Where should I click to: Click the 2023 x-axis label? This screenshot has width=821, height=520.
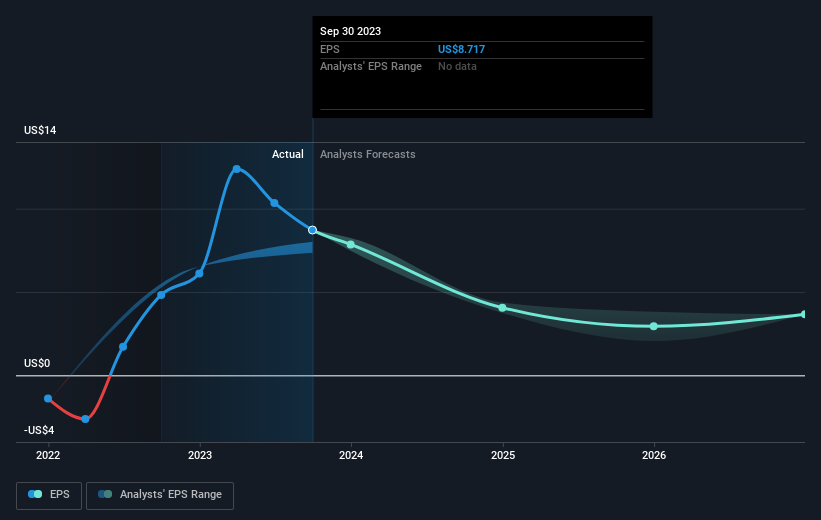tap(200, 455)
